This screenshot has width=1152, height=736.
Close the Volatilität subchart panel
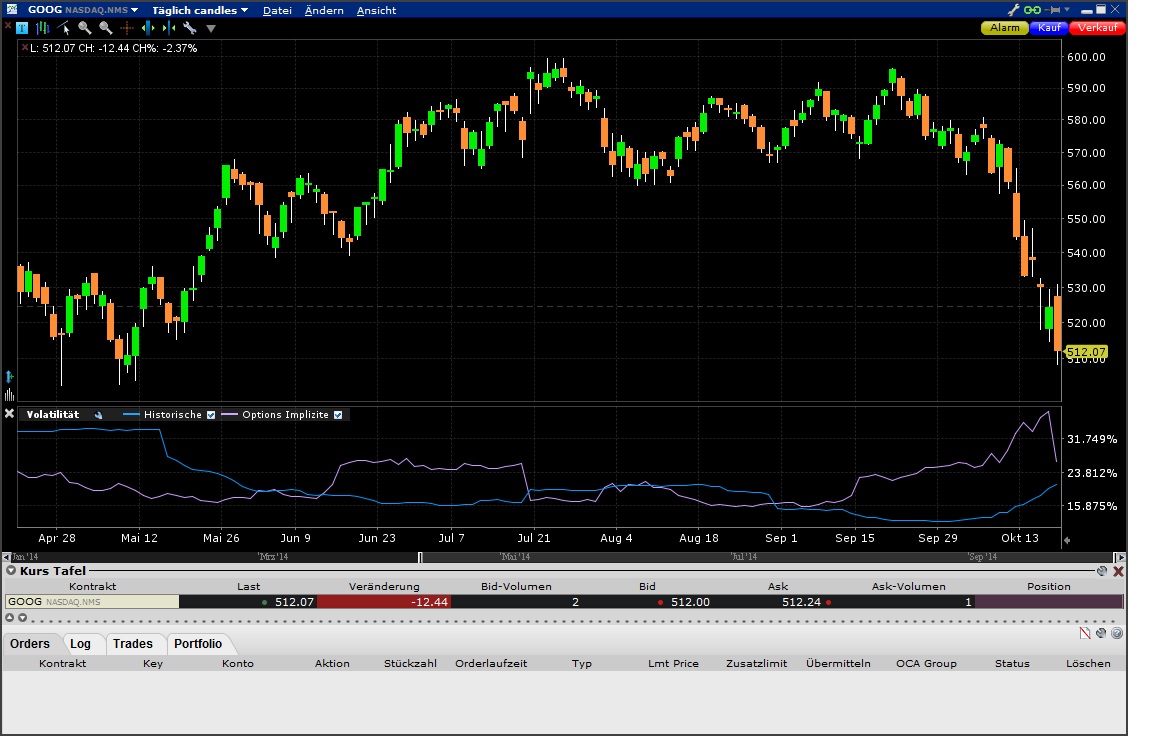click(10, 414)
